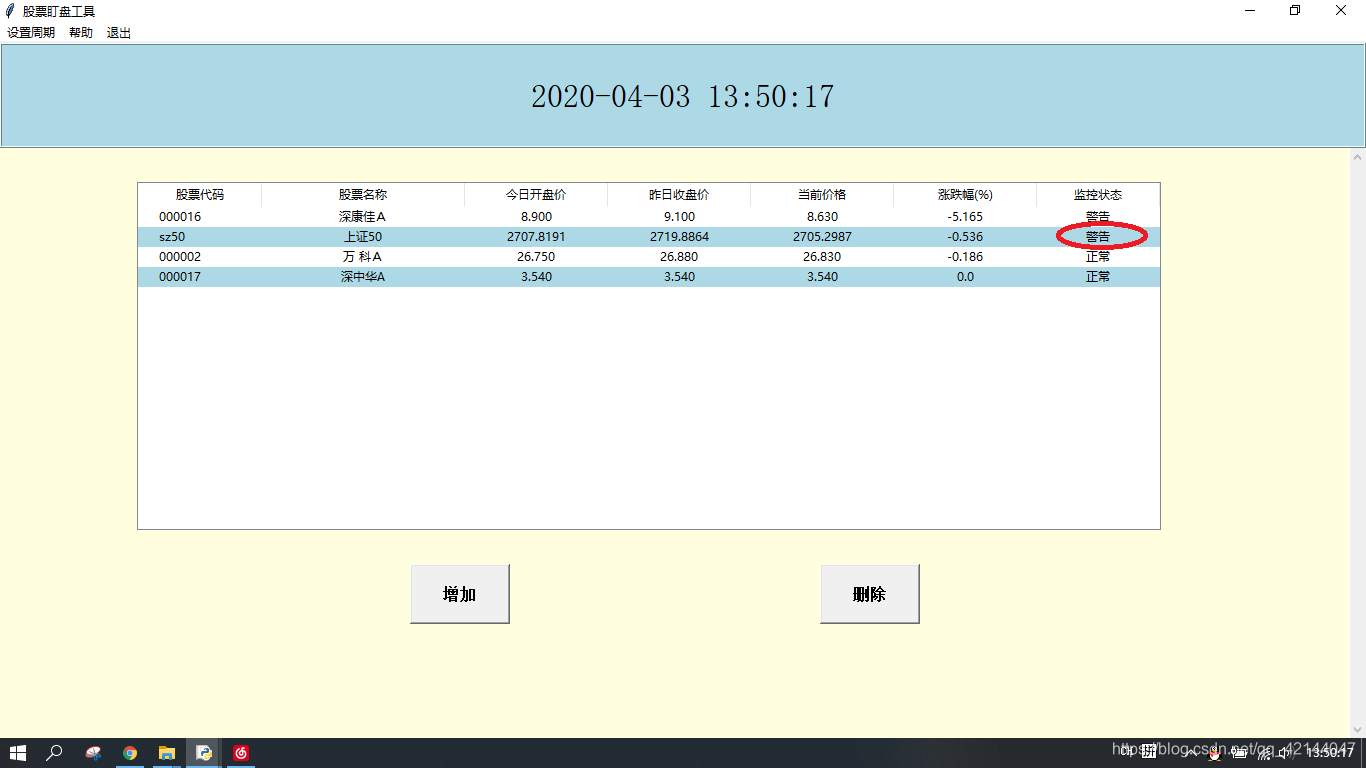Click the 2020-04-03 13:50:17 clock label
This screenshot has height=768, width=1366.
[x=682, y=97]
